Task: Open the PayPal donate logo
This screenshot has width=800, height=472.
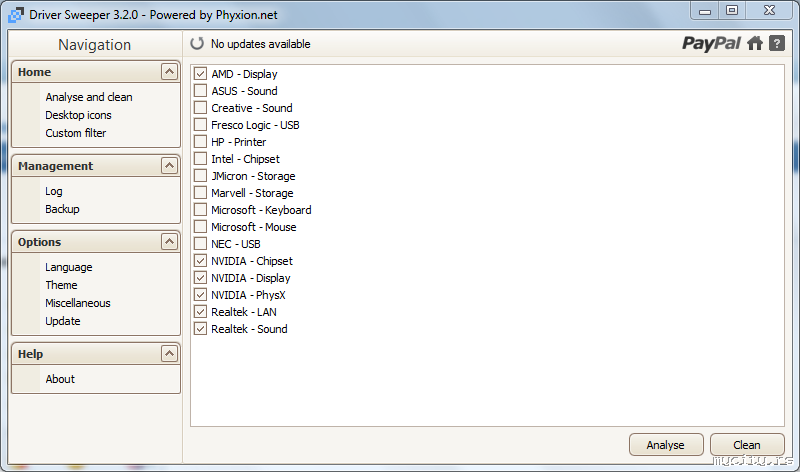Action: (x=711, y=44)
